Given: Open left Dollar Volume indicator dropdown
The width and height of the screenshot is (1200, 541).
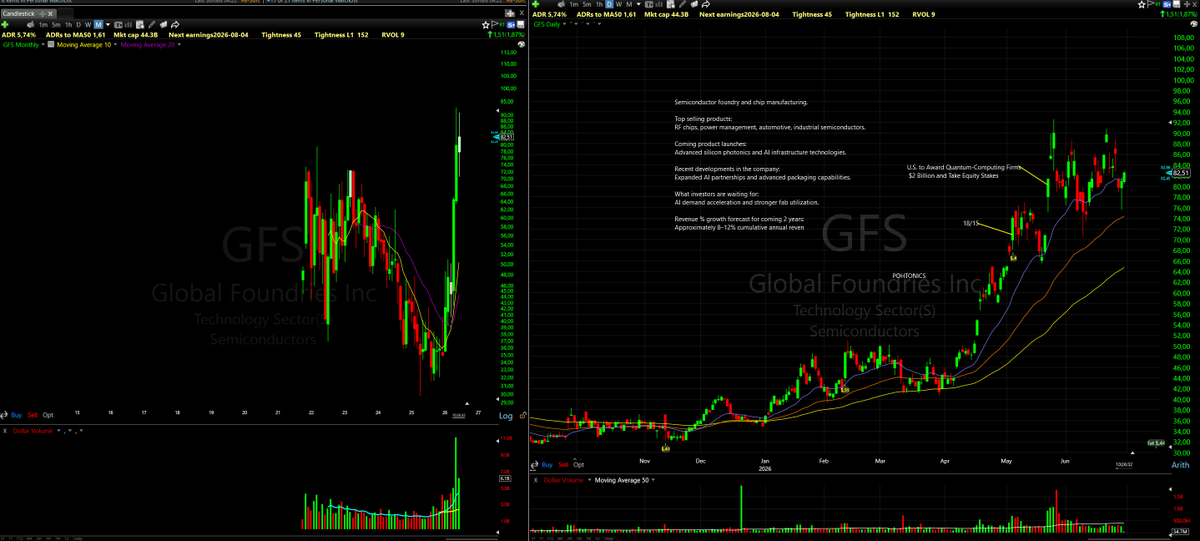Looking at the screenshot, I should (59, 431).
